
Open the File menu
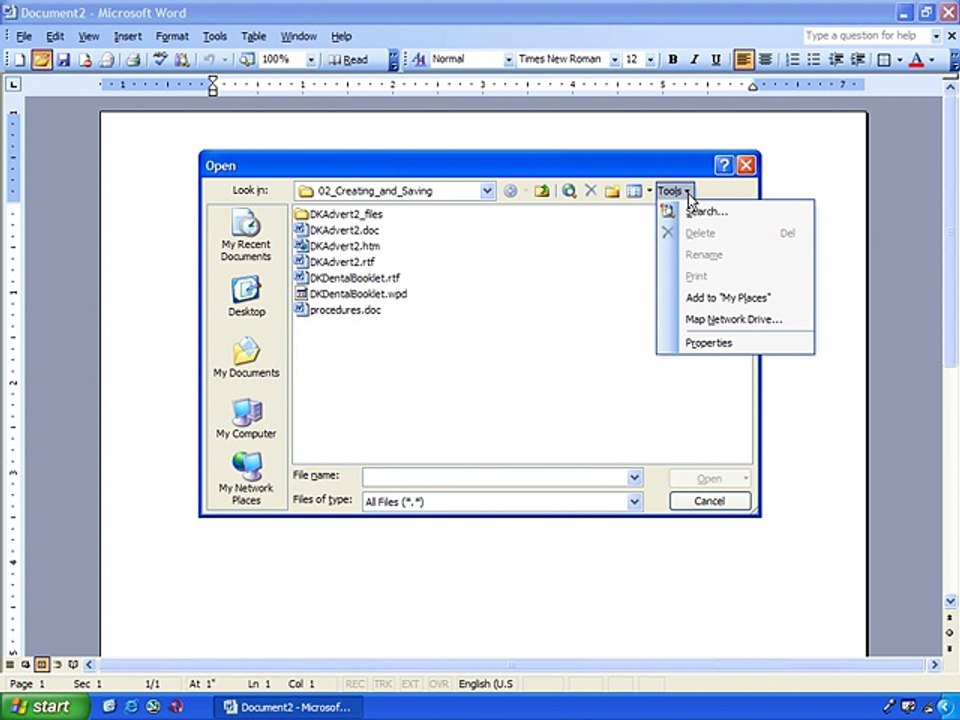coord(24,37)
